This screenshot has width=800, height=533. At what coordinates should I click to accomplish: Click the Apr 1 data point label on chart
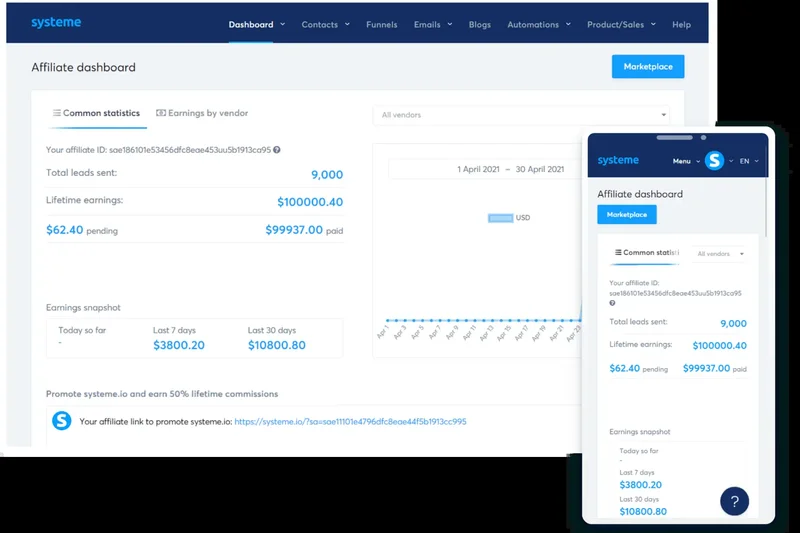tap(382, 332)
